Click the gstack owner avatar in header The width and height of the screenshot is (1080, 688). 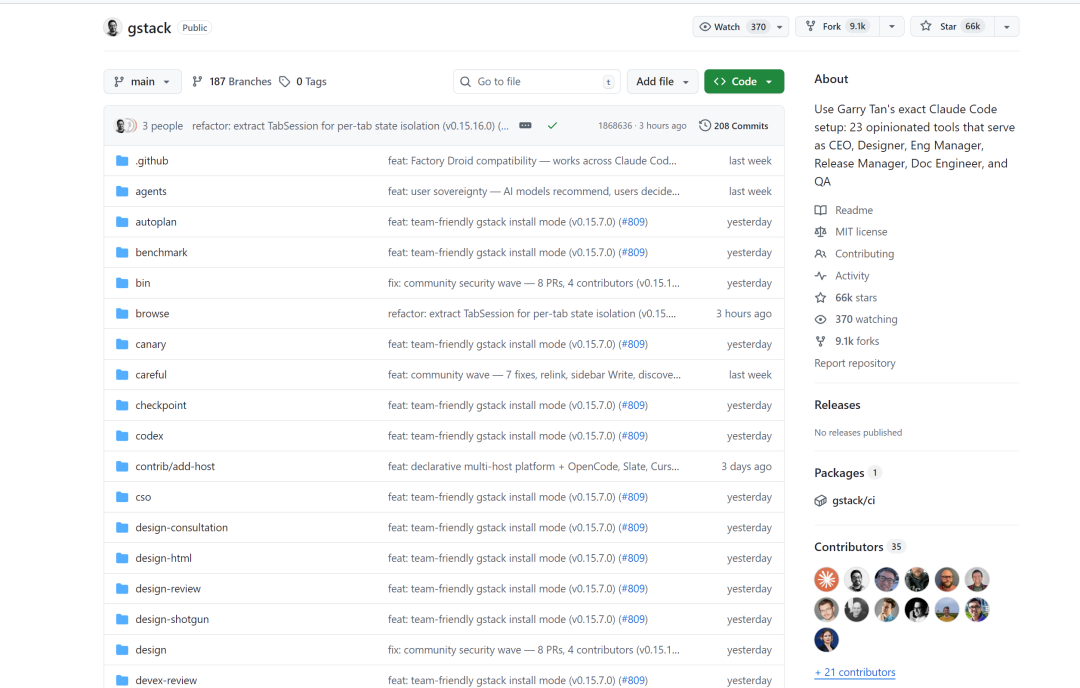click(113, 27)
